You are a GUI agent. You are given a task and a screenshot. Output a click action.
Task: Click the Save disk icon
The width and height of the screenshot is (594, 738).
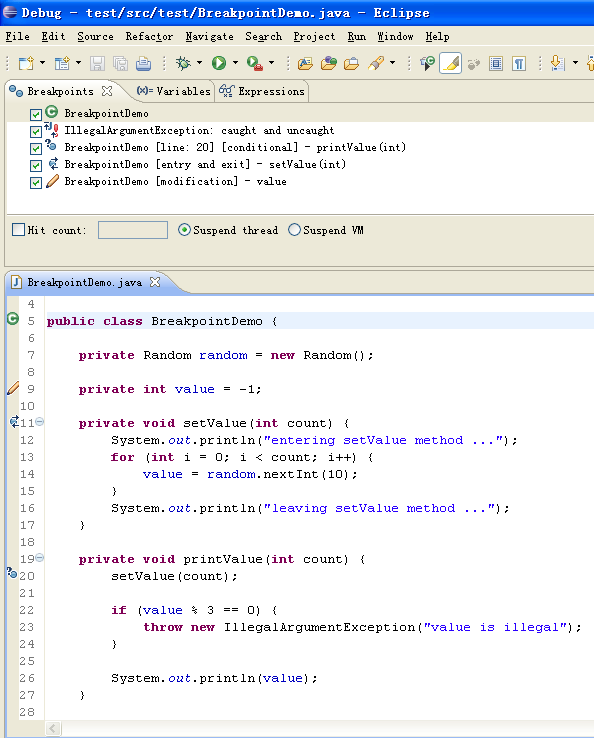point(97,63)
